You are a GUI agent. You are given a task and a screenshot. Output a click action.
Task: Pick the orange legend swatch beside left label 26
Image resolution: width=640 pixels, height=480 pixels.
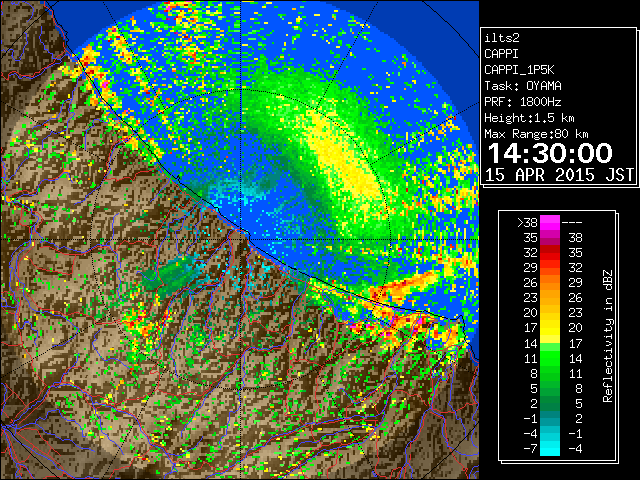(550, 283)
